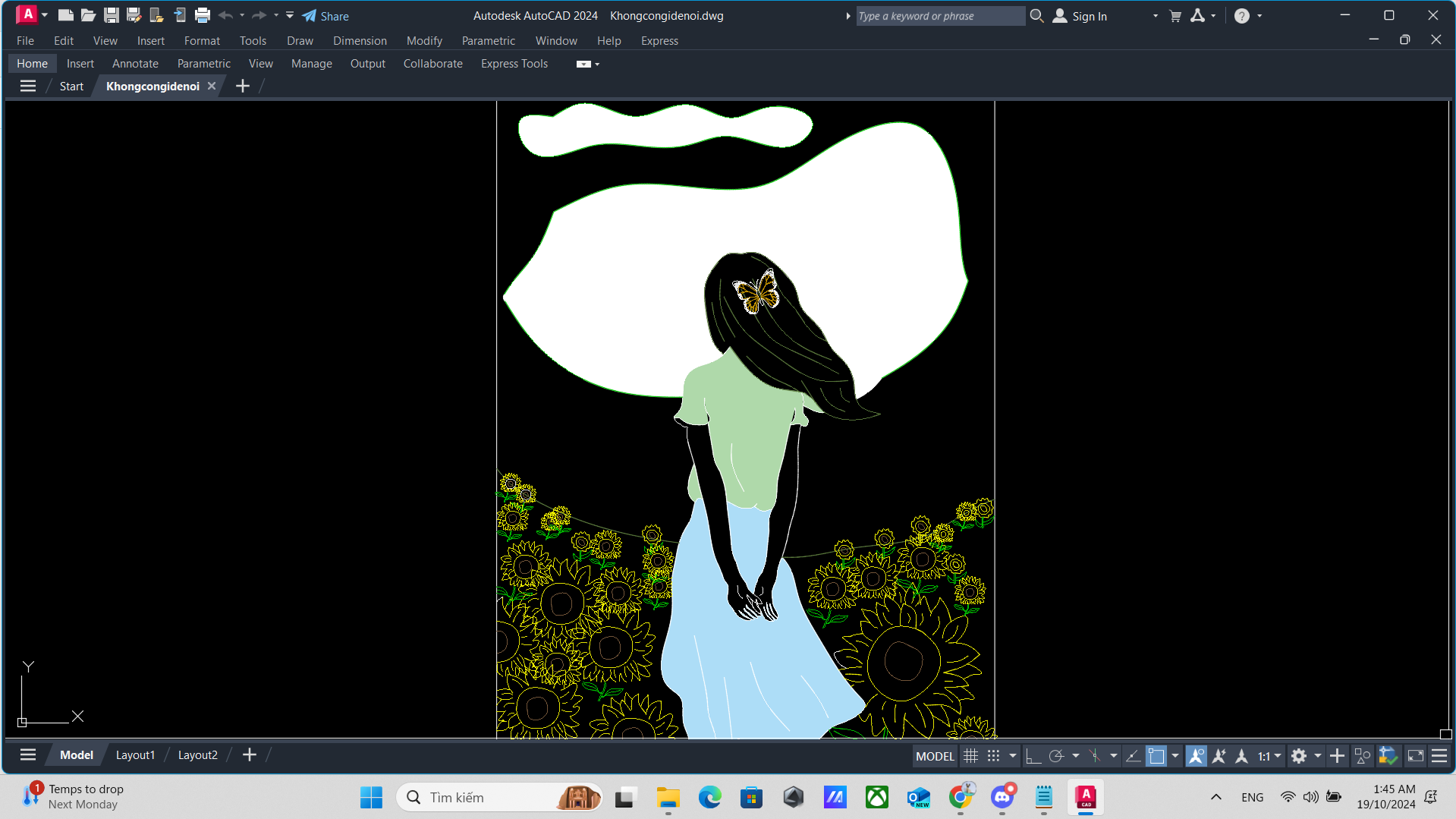Screen dimensions: 1456x819
Task: Toggle polar tracking
Action: coord(1056,756)
